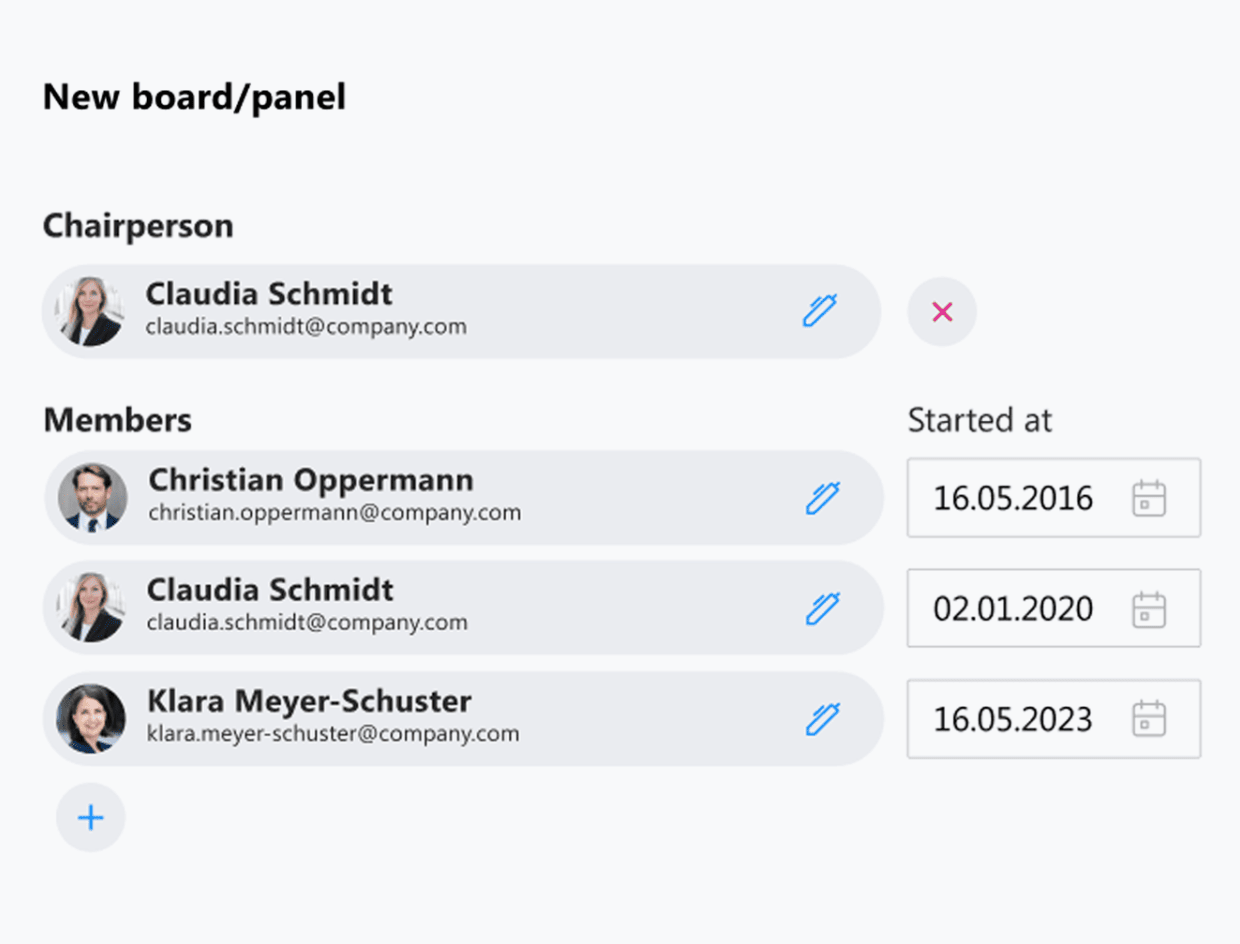Click Christian Oppermann's avatar photo
The height and width of the screenshot is (944, 1240).
(x=92, y=497)
